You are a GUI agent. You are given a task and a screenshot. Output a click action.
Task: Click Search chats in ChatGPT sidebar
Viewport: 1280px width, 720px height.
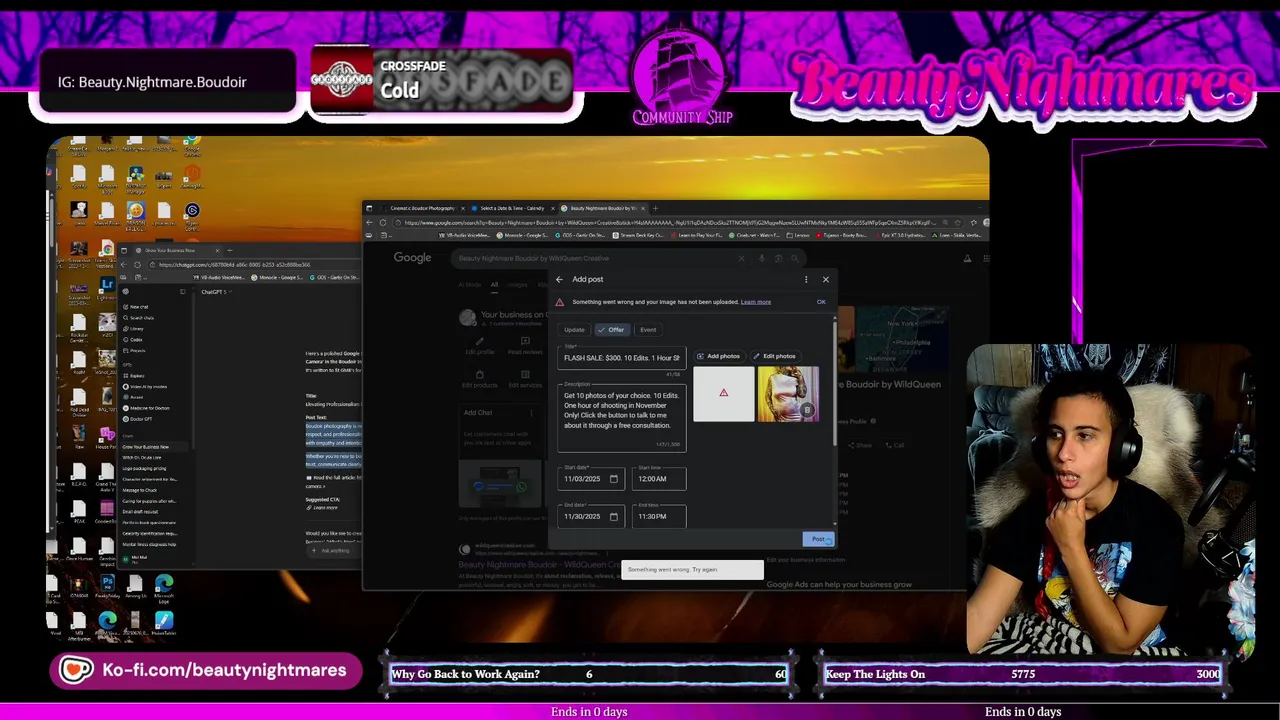pyautogui.click(x=141, y=318)
